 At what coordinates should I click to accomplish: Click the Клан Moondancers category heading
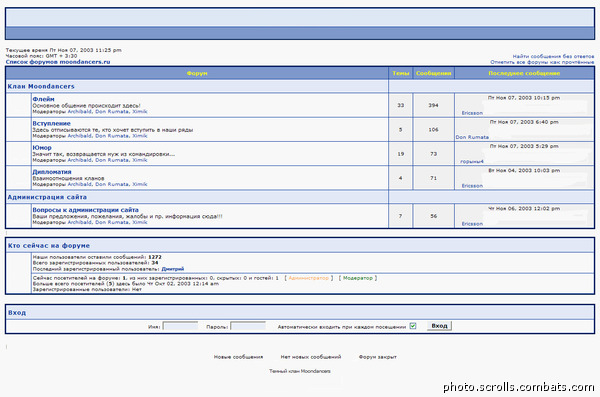pos(41,87)
